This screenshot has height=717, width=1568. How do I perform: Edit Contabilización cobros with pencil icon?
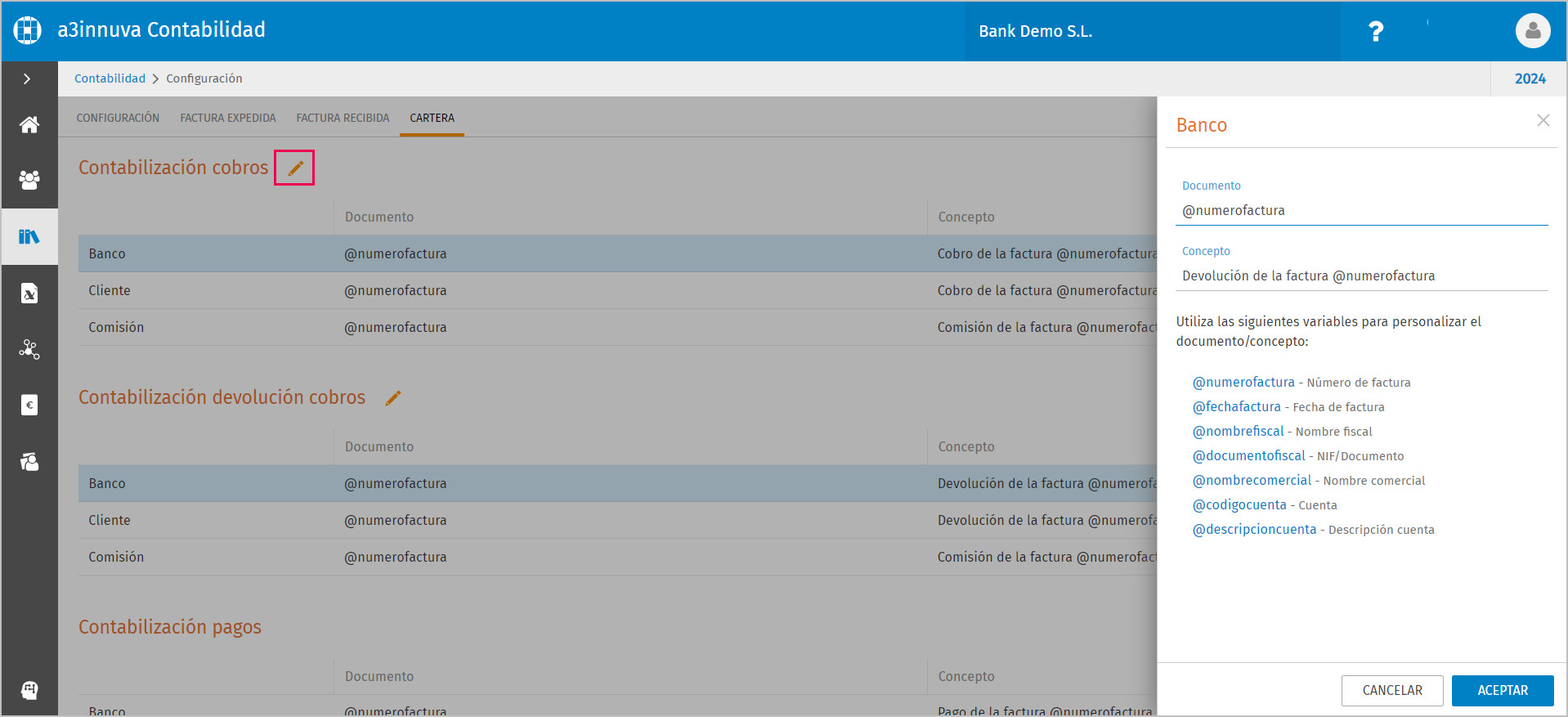click(x=295, y=168)
